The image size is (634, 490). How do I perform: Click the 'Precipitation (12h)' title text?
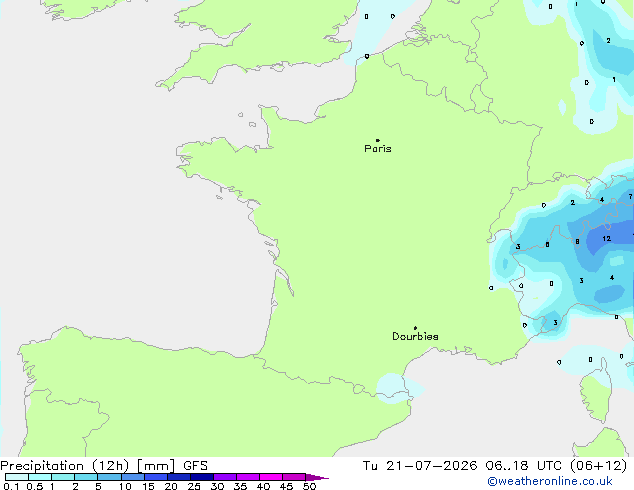[65, 466]
